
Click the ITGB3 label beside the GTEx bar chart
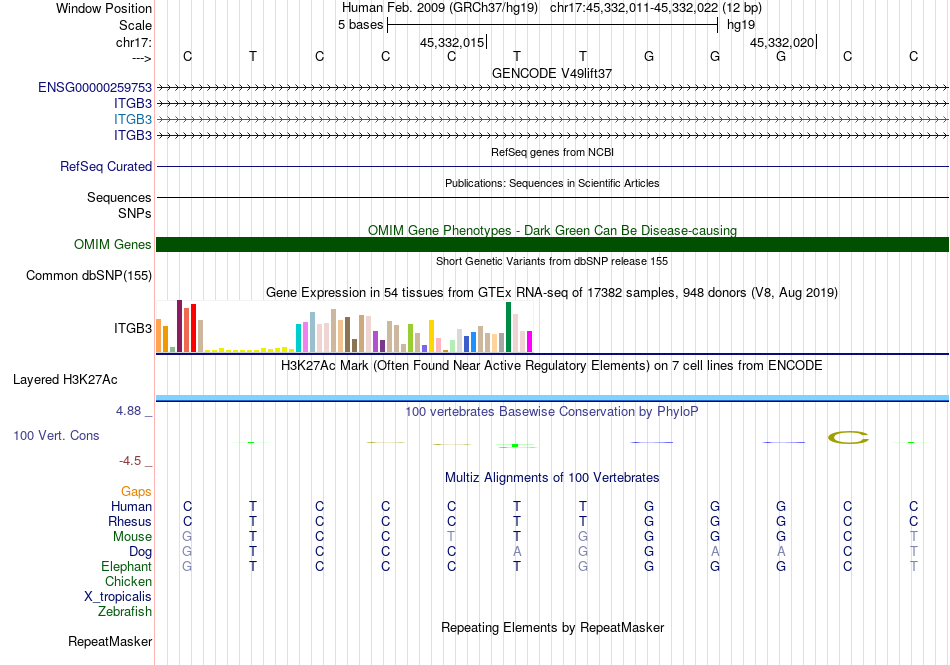coord(133,328)
